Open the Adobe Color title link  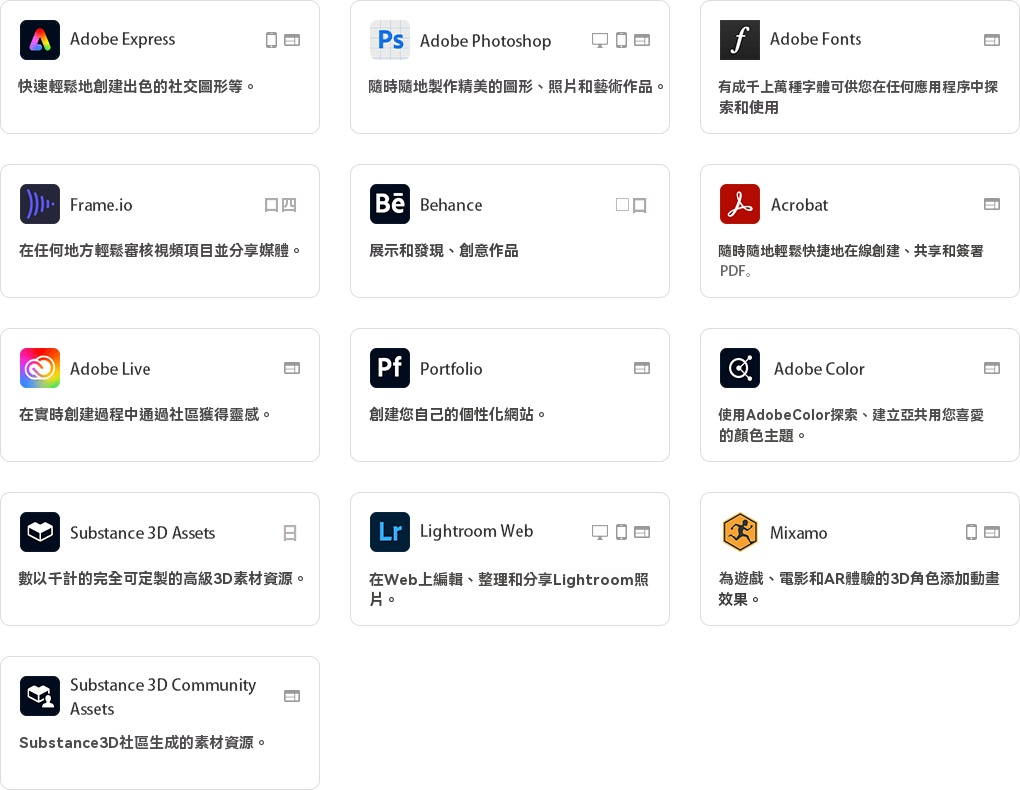pos(819,369)
